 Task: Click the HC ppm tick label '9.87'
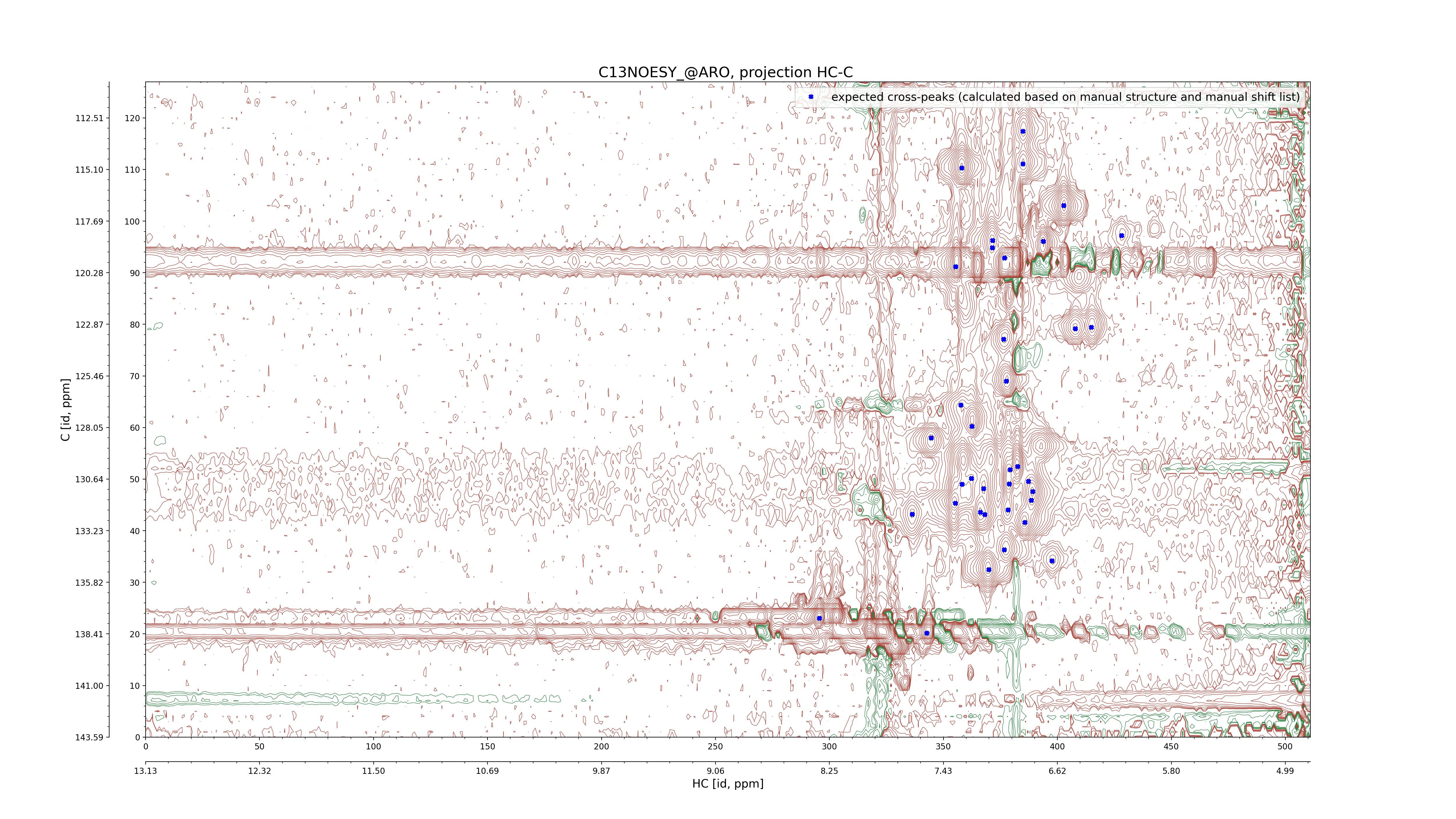coord(601,771)
